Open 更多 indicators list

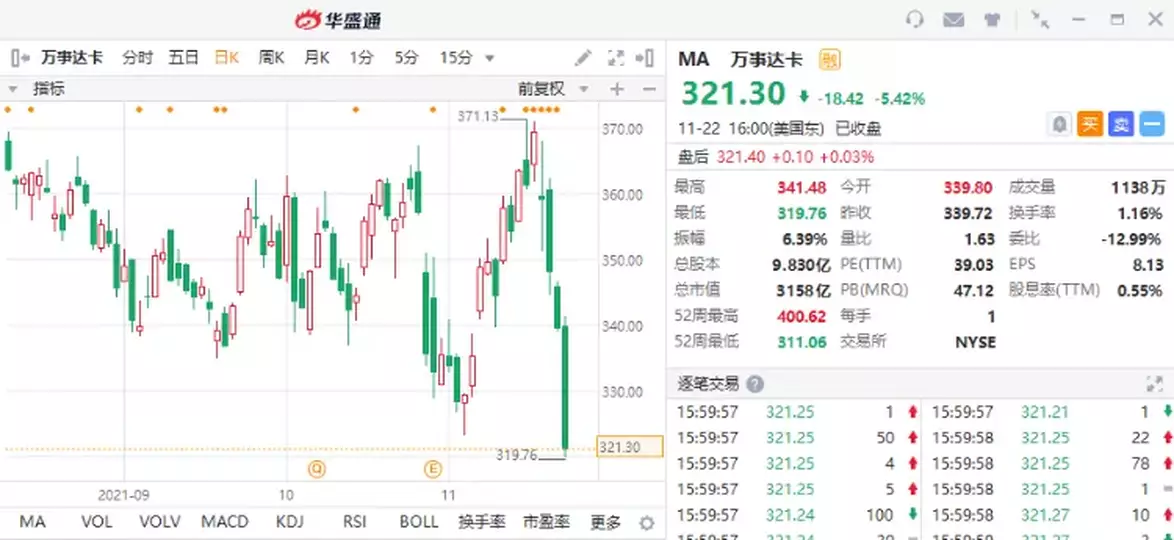[605, 521]
